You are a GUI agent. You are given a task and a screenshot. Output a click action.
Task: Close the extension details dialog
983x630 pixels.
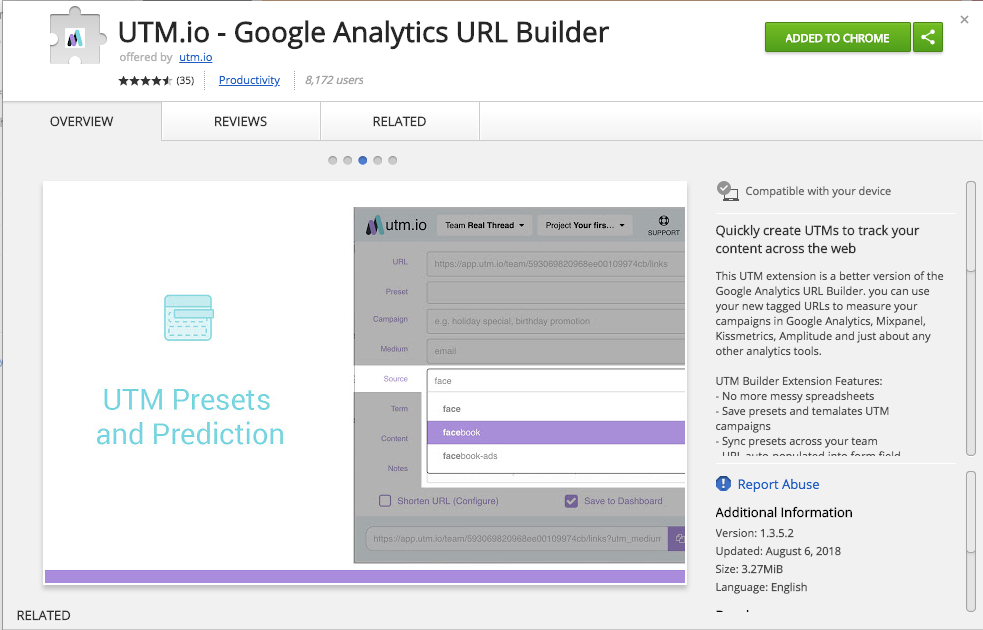[964, 20]
